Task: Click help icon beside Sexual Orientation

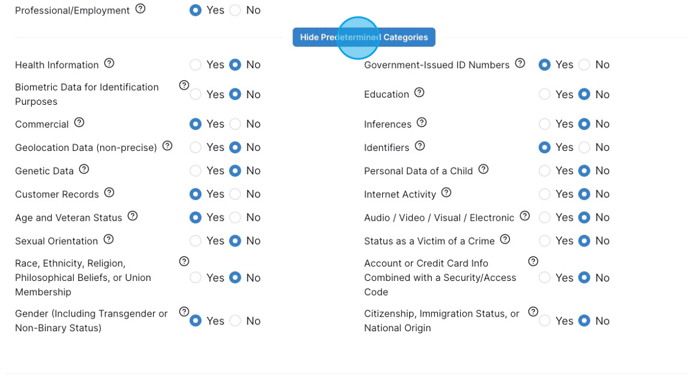Action: click(108, 239)
